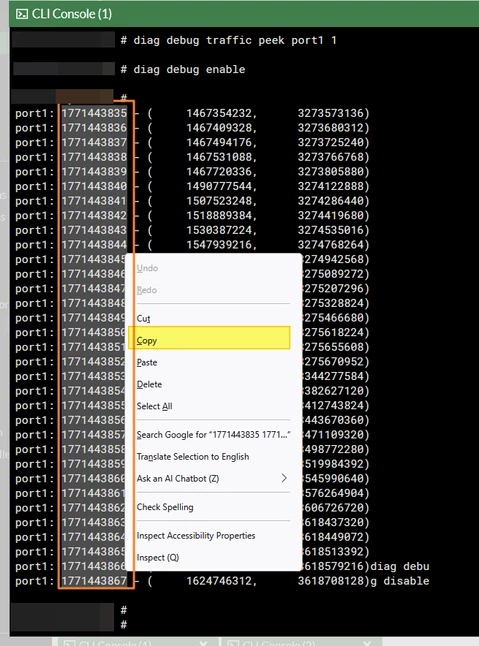Image resolution: width=479 pixels, height=646 pixels.
Task: Click value 3274768264 in the output
Action: (x=331, y=245)
